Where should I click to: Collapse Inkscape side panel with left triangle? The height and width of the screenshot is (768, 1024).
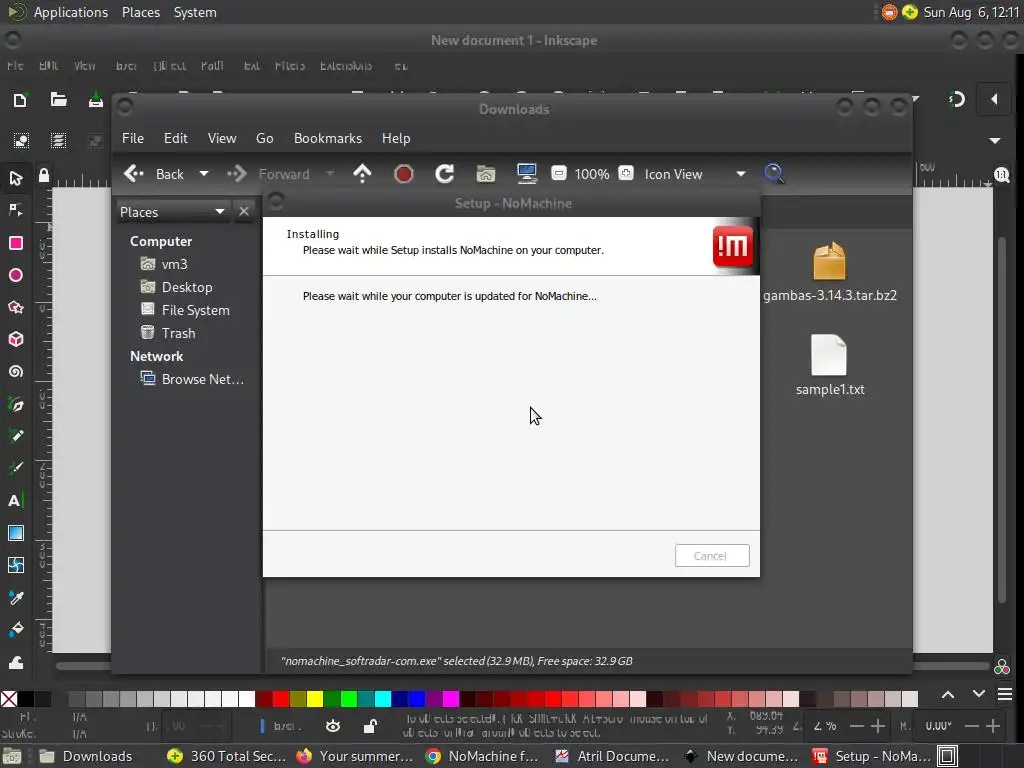click(x=994, y=99)
